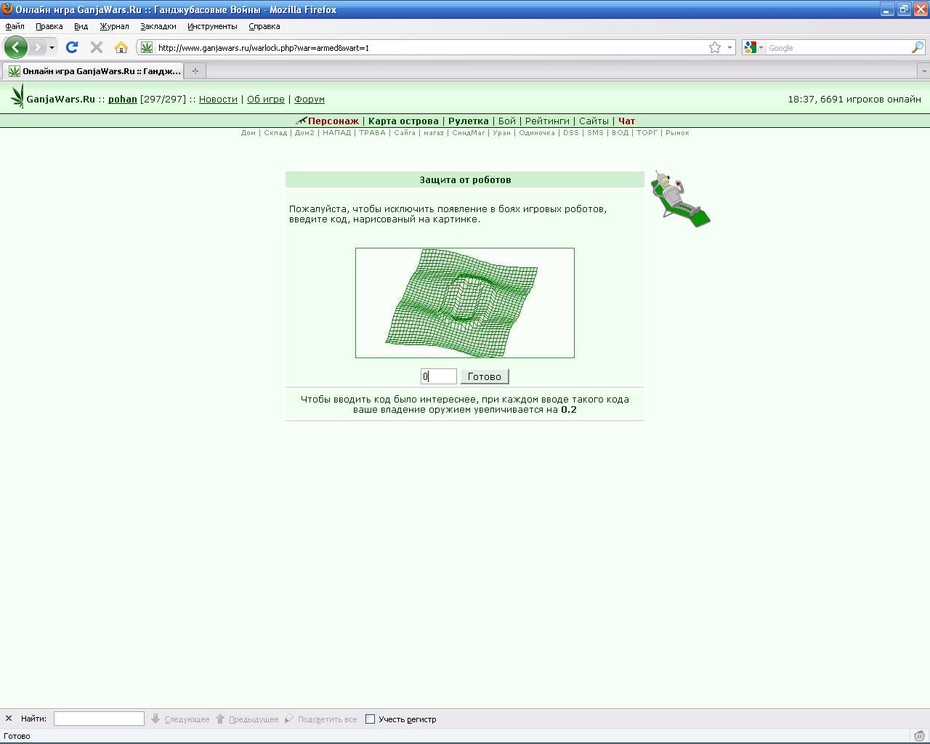Open the Файл menu
This screenshot has height=744, width=930.
coord(15,26)
